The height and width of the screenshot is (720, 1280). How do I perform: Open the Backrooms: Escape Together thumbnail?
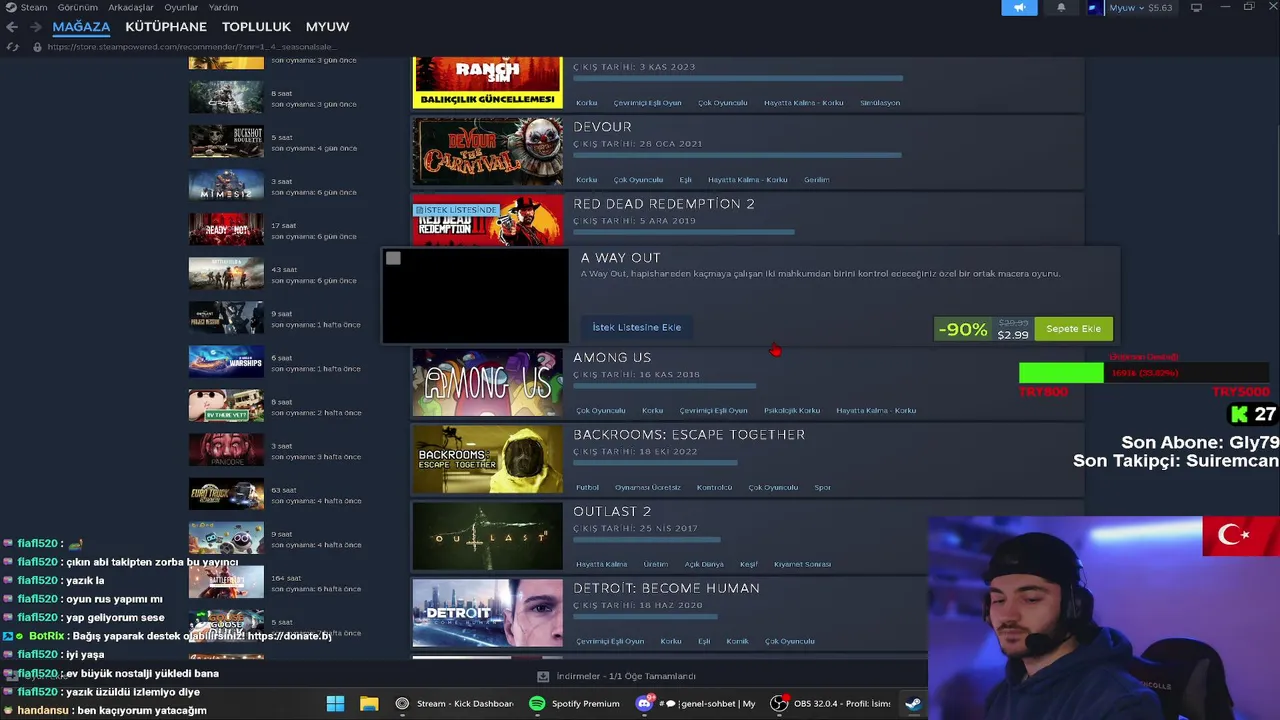coord(488,459)
